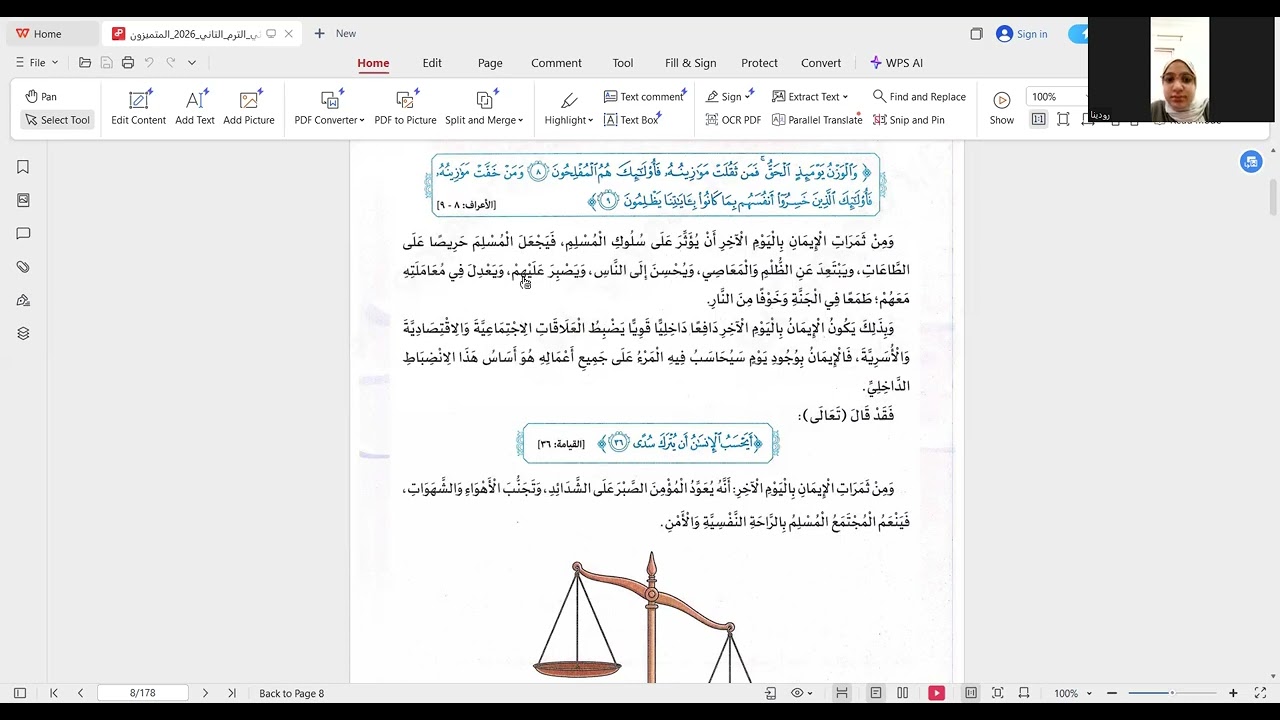Open the Signatures side panel
The image size is (1280, 720).
[x=23, y=301]
